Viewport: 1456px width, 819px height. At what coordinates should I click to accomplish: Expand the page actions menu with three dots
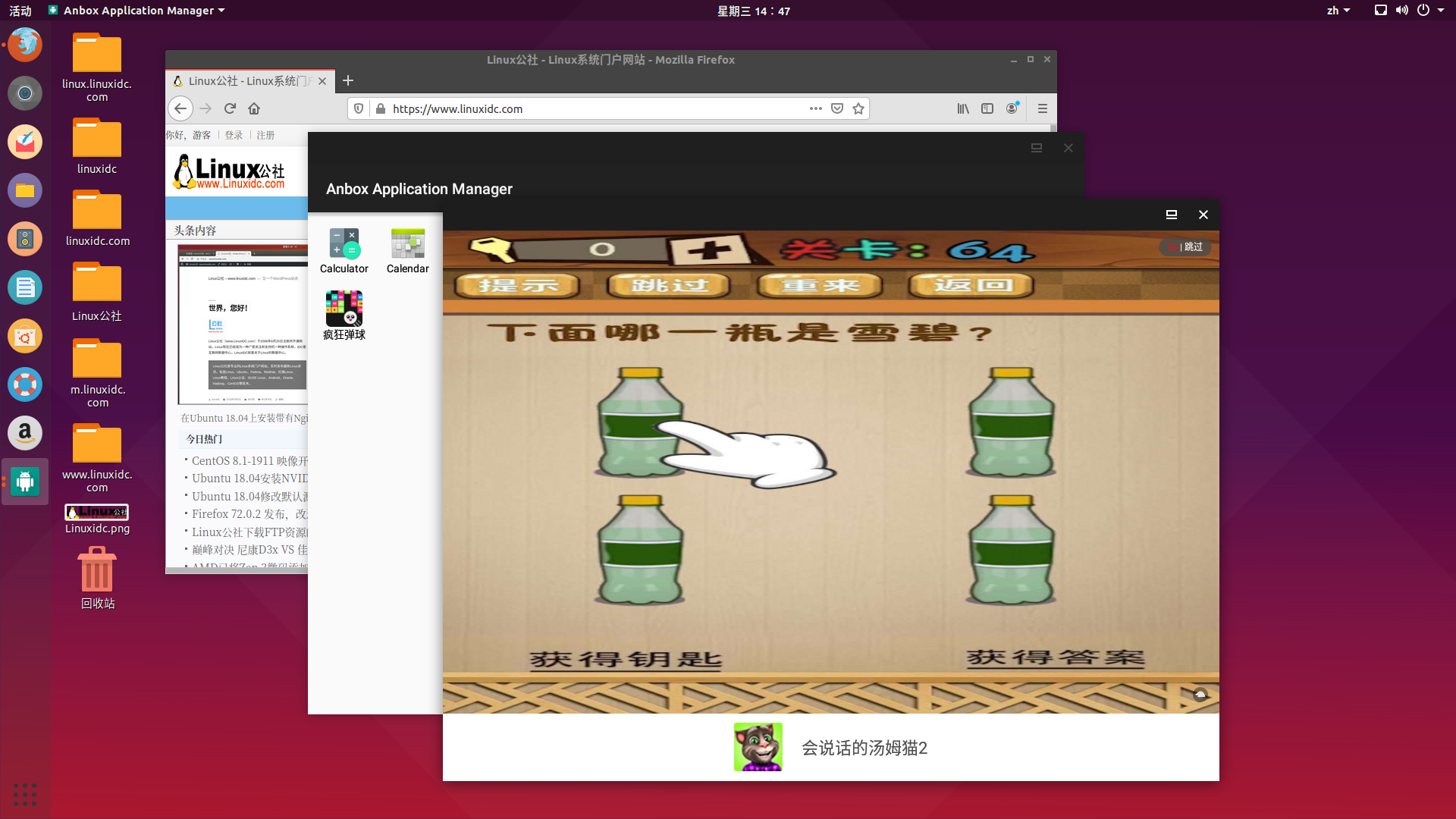pos(815,108)
